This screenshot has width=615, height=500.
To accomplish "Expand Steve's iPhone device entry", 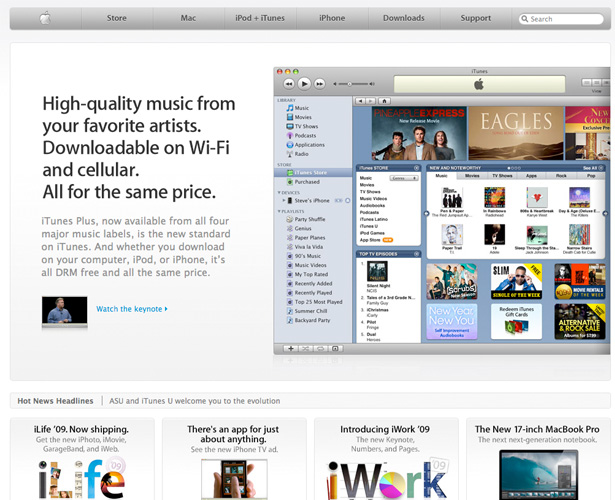I will [x=284, y=200].
